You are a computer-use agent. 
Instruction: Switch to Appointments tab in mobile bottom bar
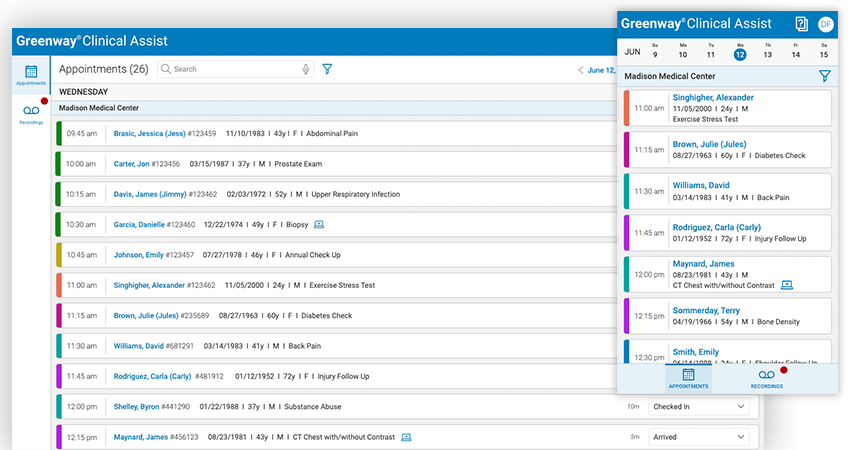pos(688,378)
